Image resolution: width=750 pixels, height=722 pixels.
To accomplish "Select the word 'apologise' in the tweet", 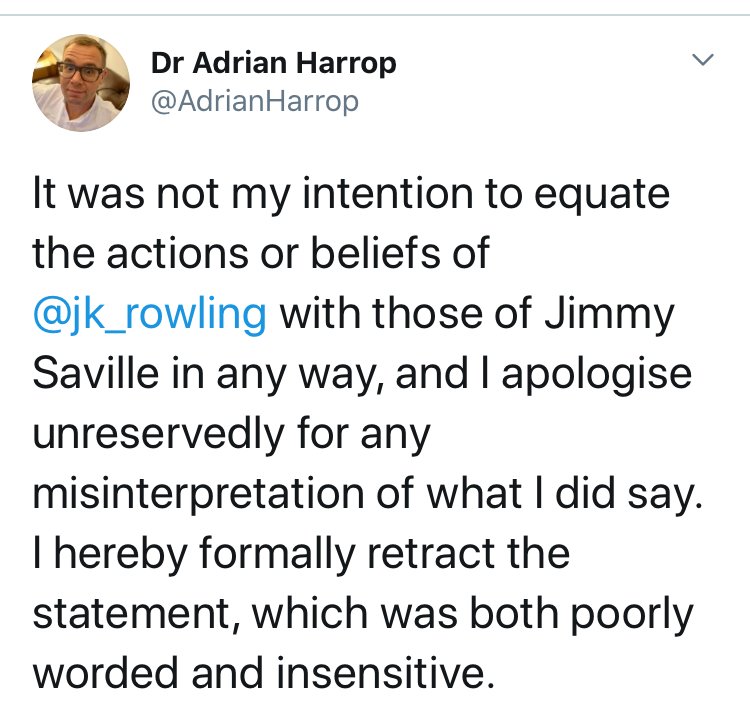I will pos(596,376).
